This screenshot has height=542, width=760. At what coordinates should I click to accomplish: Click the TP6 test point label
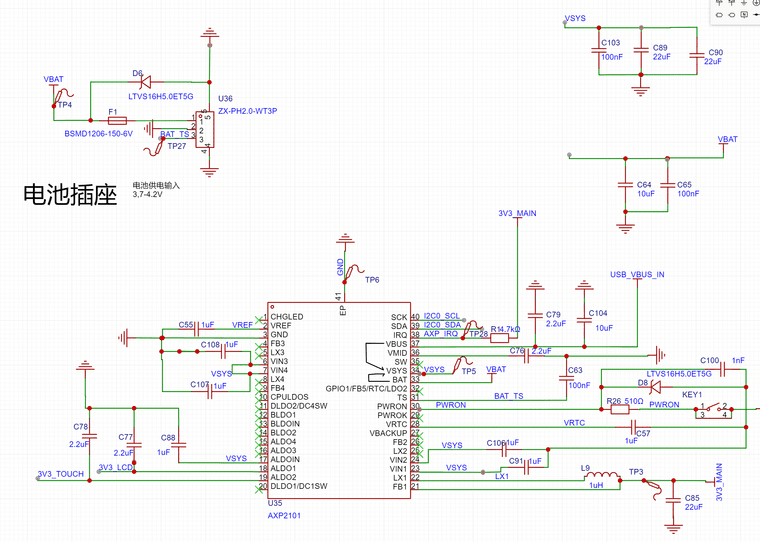372,280
